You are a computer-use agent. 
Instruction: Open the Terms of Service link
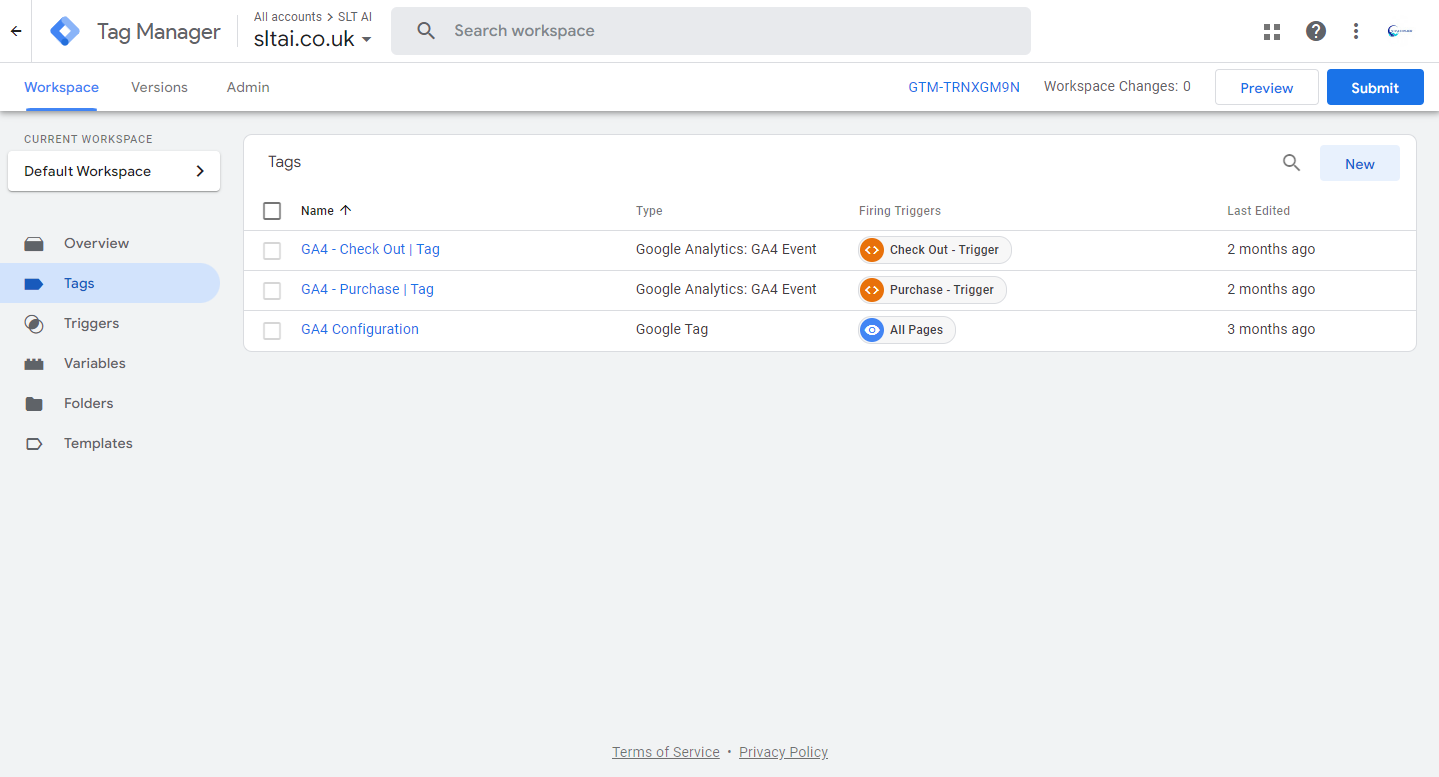(x=666, y=752)
